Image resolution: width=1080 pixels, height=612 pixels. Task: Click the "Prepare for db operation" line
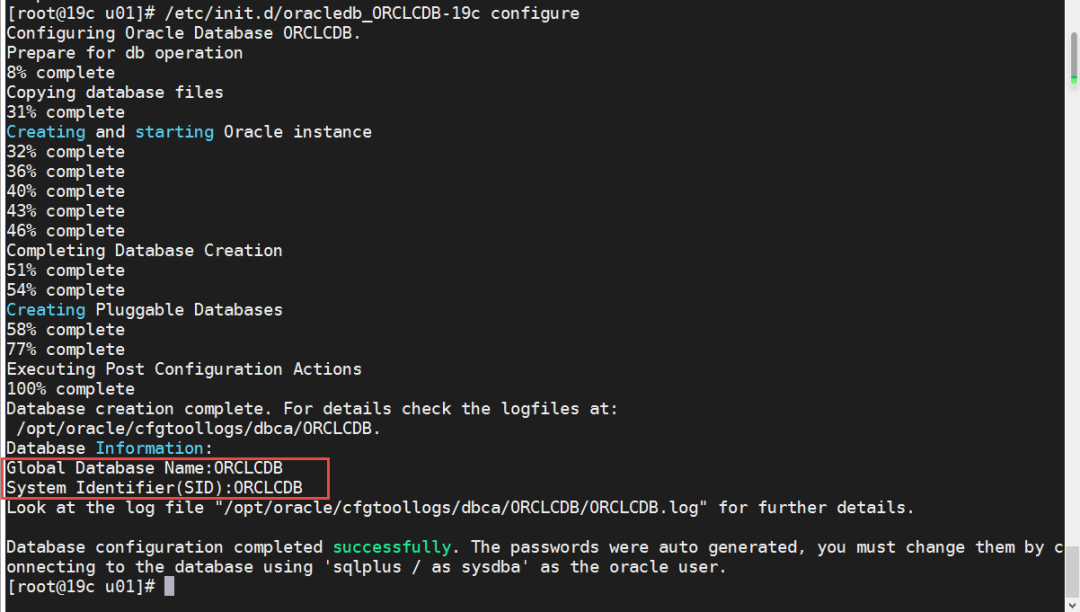coord(125,53)
